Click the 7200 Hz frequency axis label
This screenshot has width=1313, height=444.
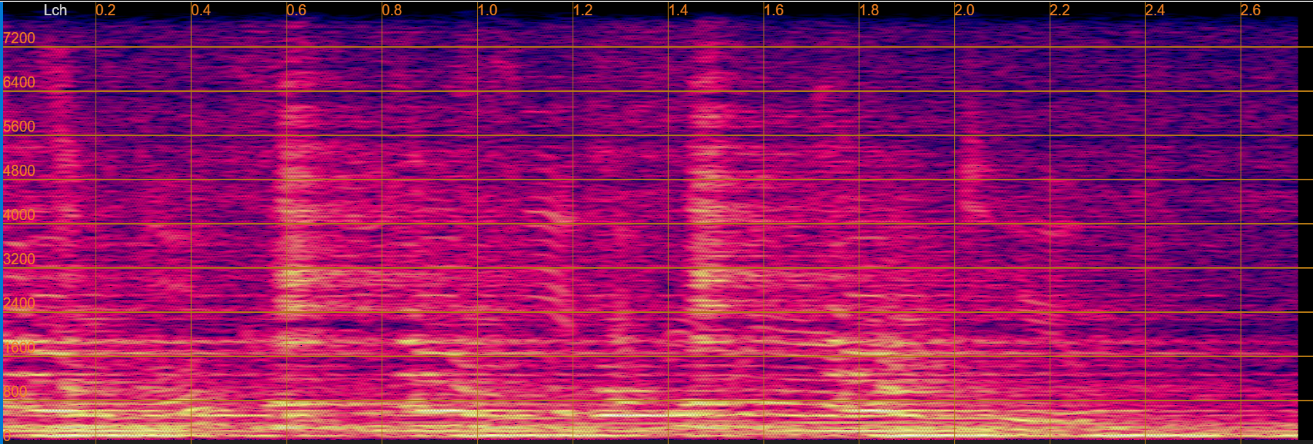coord(20,38)
